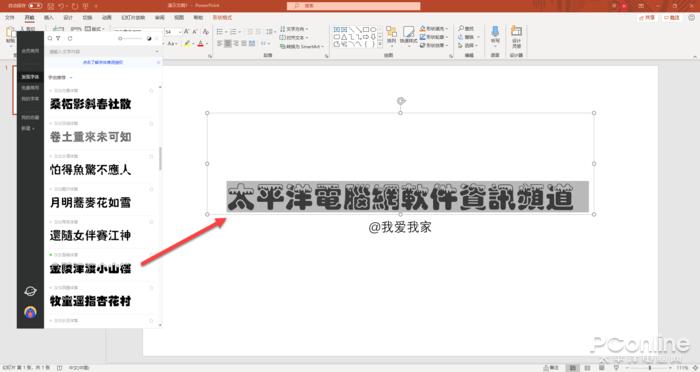Switch to the 形状格式 Shape Format tab
The height and width of the screenshot is (372, 700).
[222, 17]
